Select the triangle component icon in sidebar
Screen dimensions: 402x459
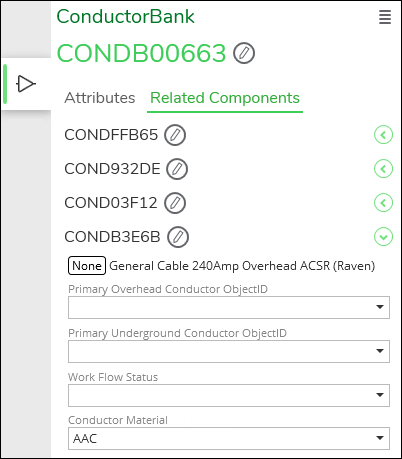26,84
